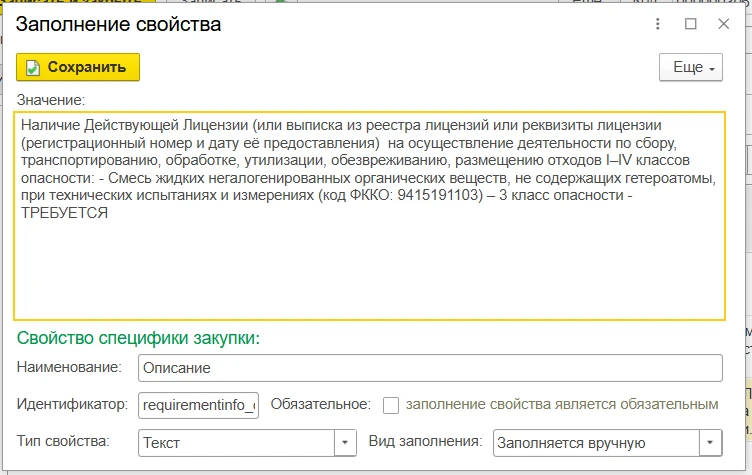Open the Еще dropdown menu

[x=691, y=67]
